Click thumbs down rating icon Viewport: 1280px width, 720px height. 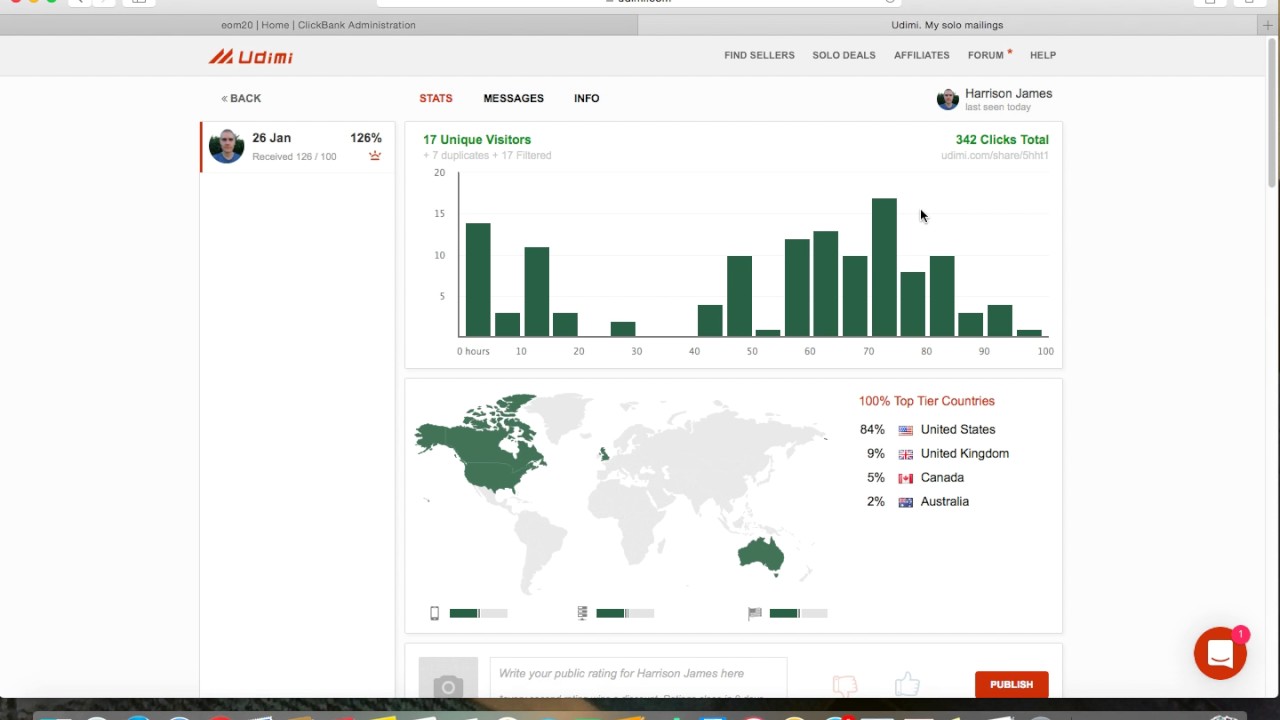click(845, 685)
